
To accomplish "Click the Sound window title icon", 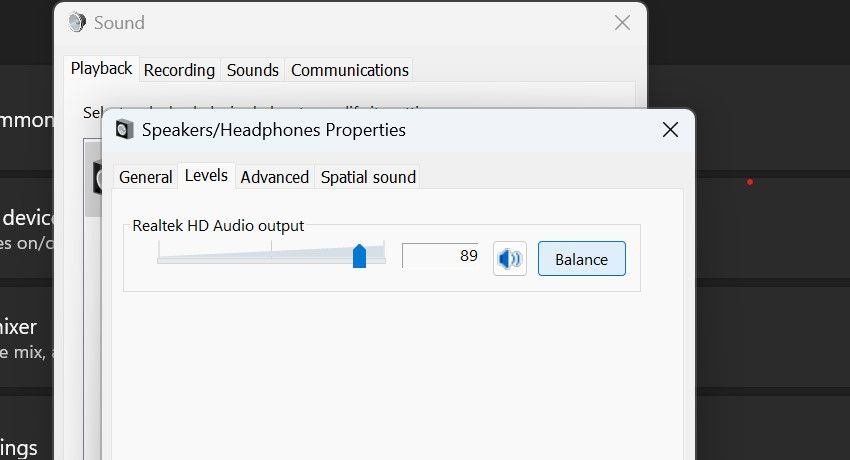I will coord(77,22).
